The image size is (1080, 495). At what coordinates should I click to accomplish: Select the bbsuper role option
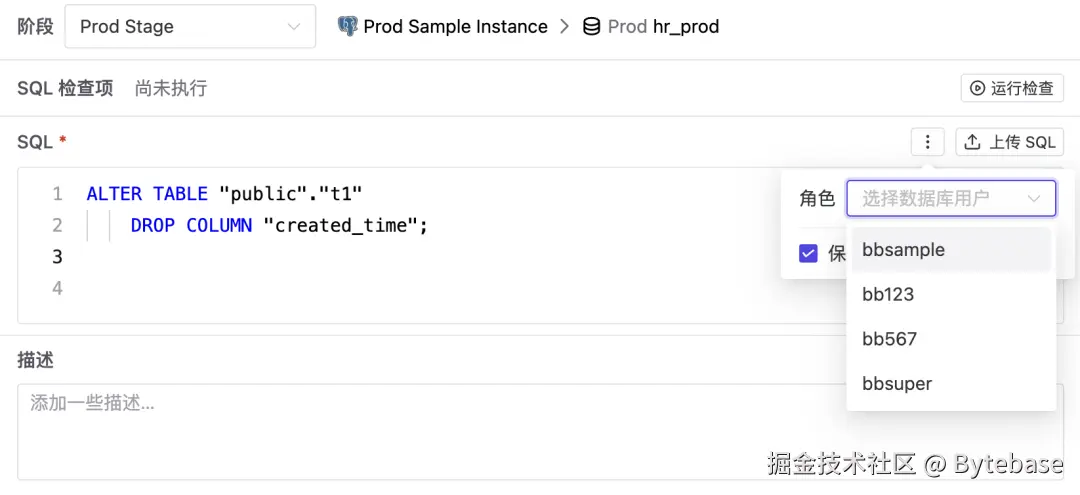897,383
